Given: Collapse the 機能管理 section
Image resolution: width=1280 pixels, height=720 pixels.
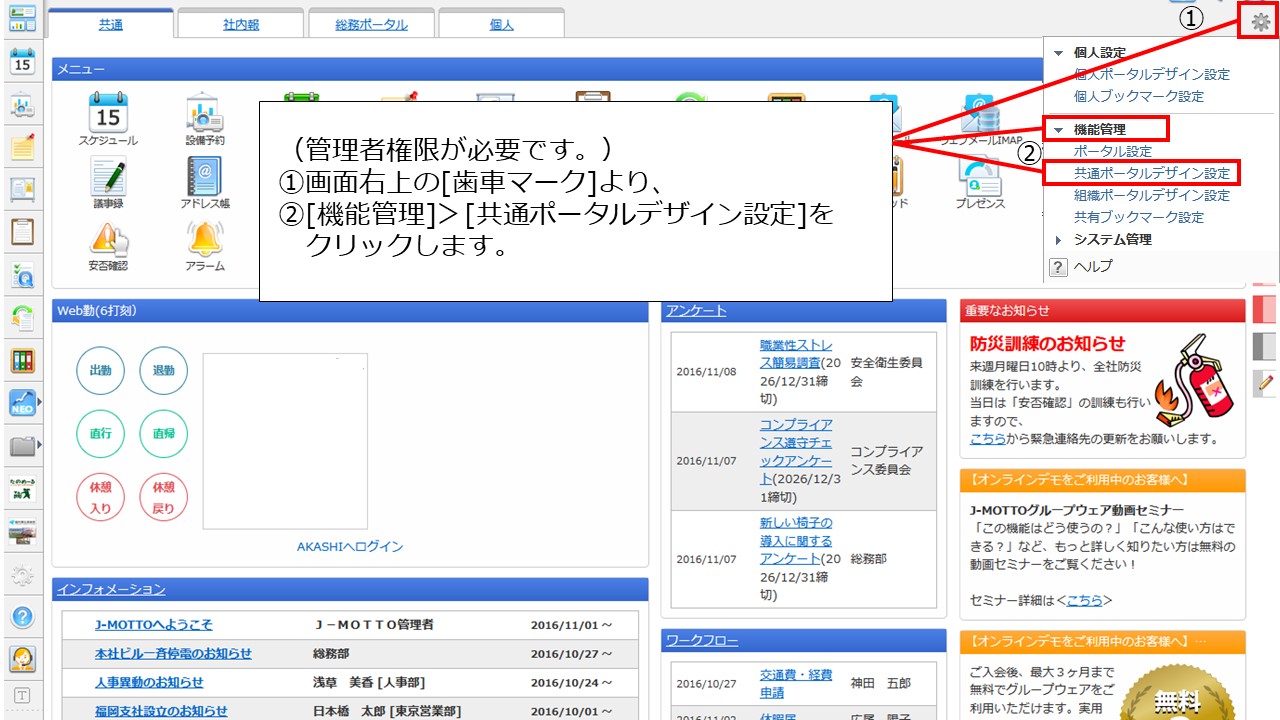Looking at the screenshot, I should 1059,130.
